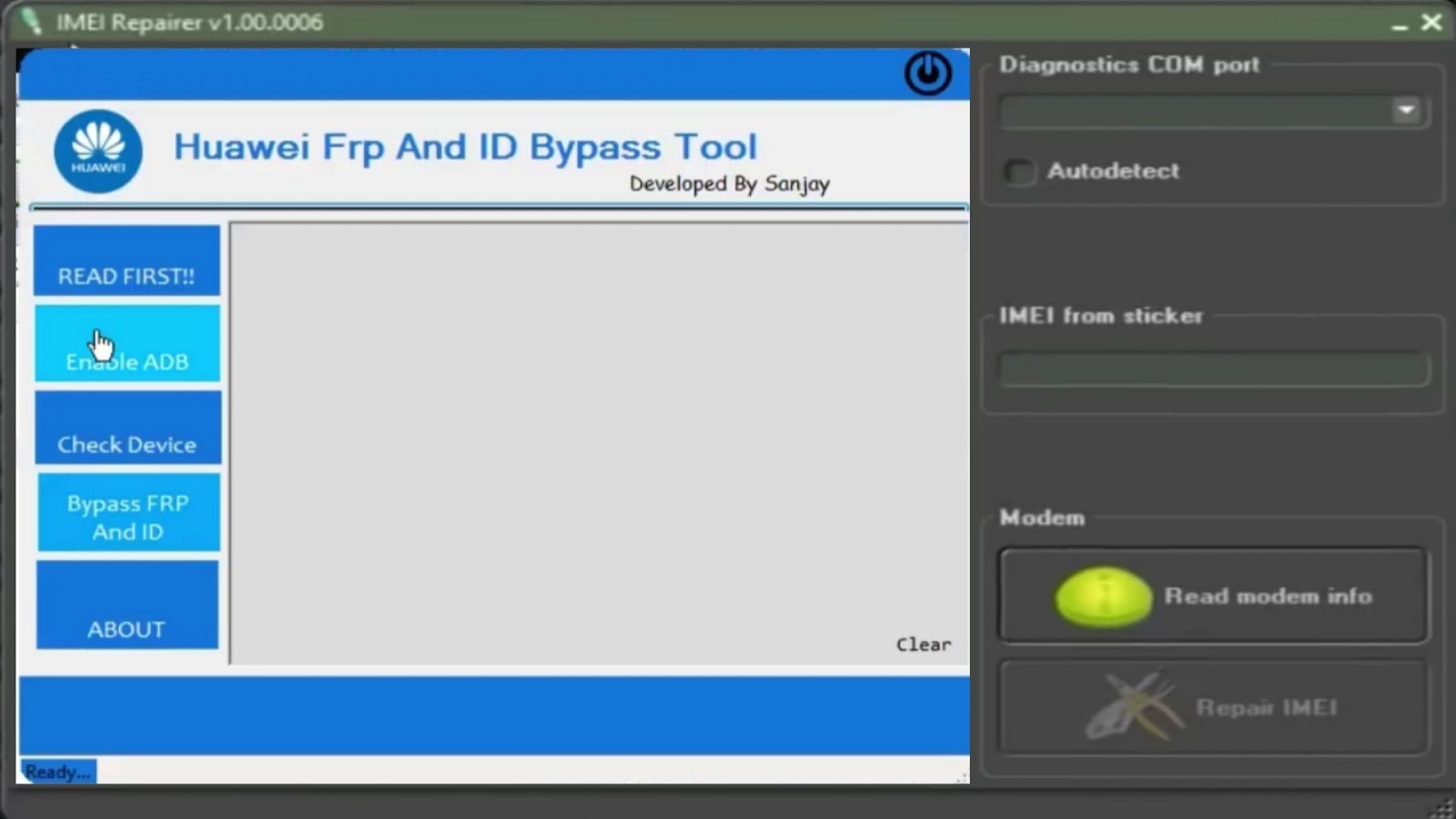
Task: Enable the Autodetect checkbox
Action: click(1019, 171)
